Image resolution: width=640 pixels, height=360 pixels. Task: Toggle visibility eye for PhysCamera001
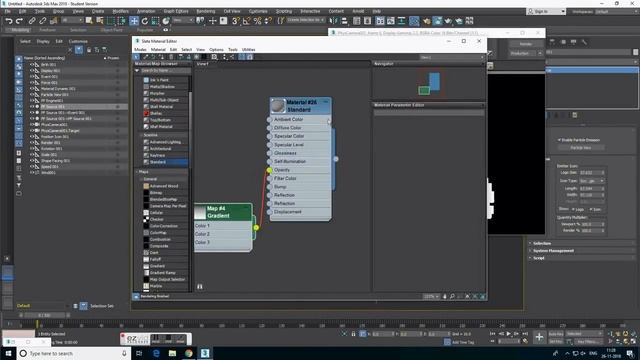[31, 124]
